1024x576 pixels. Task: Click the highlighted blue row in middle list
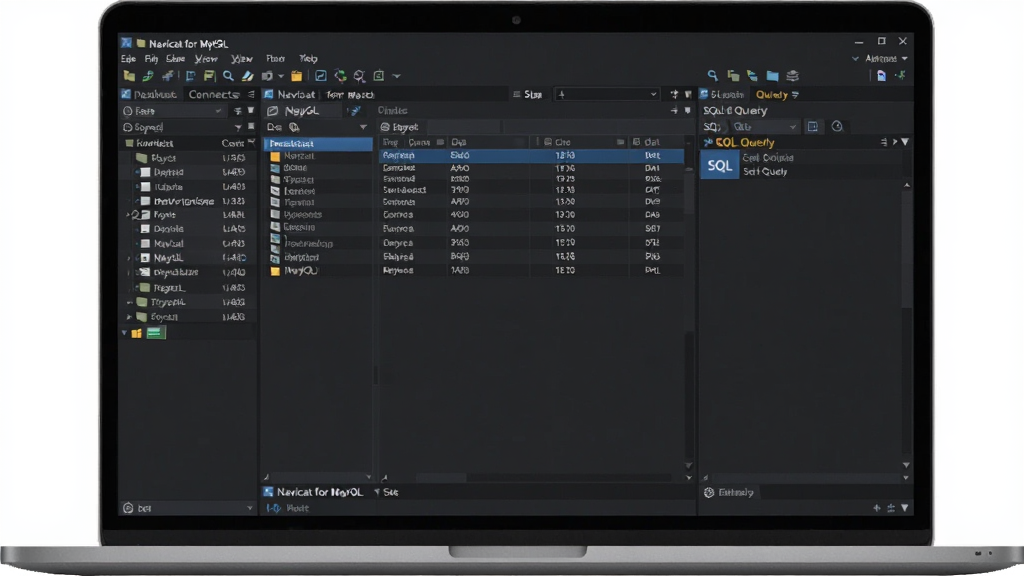coord(318,143)
